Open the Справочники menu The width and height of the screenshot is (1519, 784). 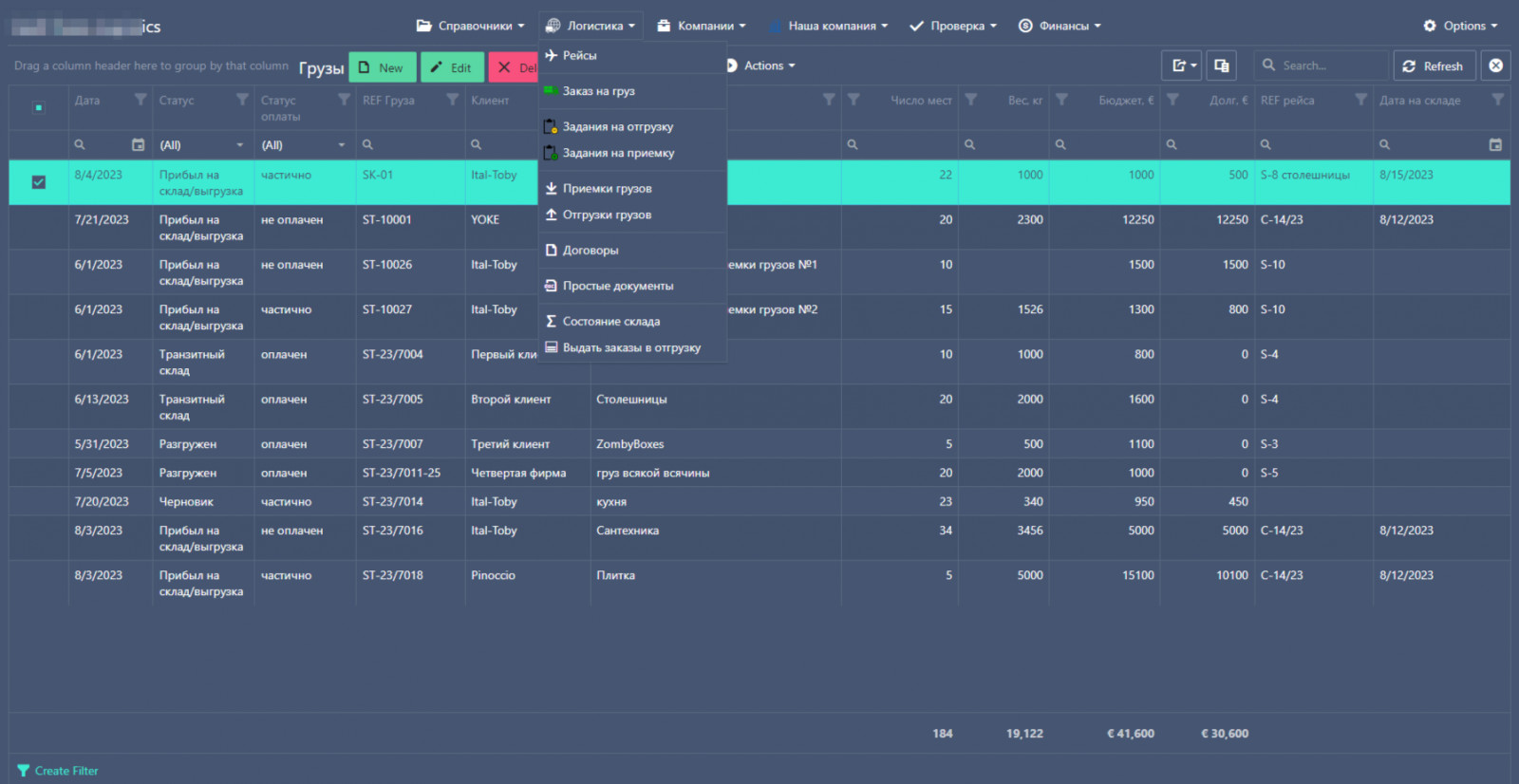[470, 26]
